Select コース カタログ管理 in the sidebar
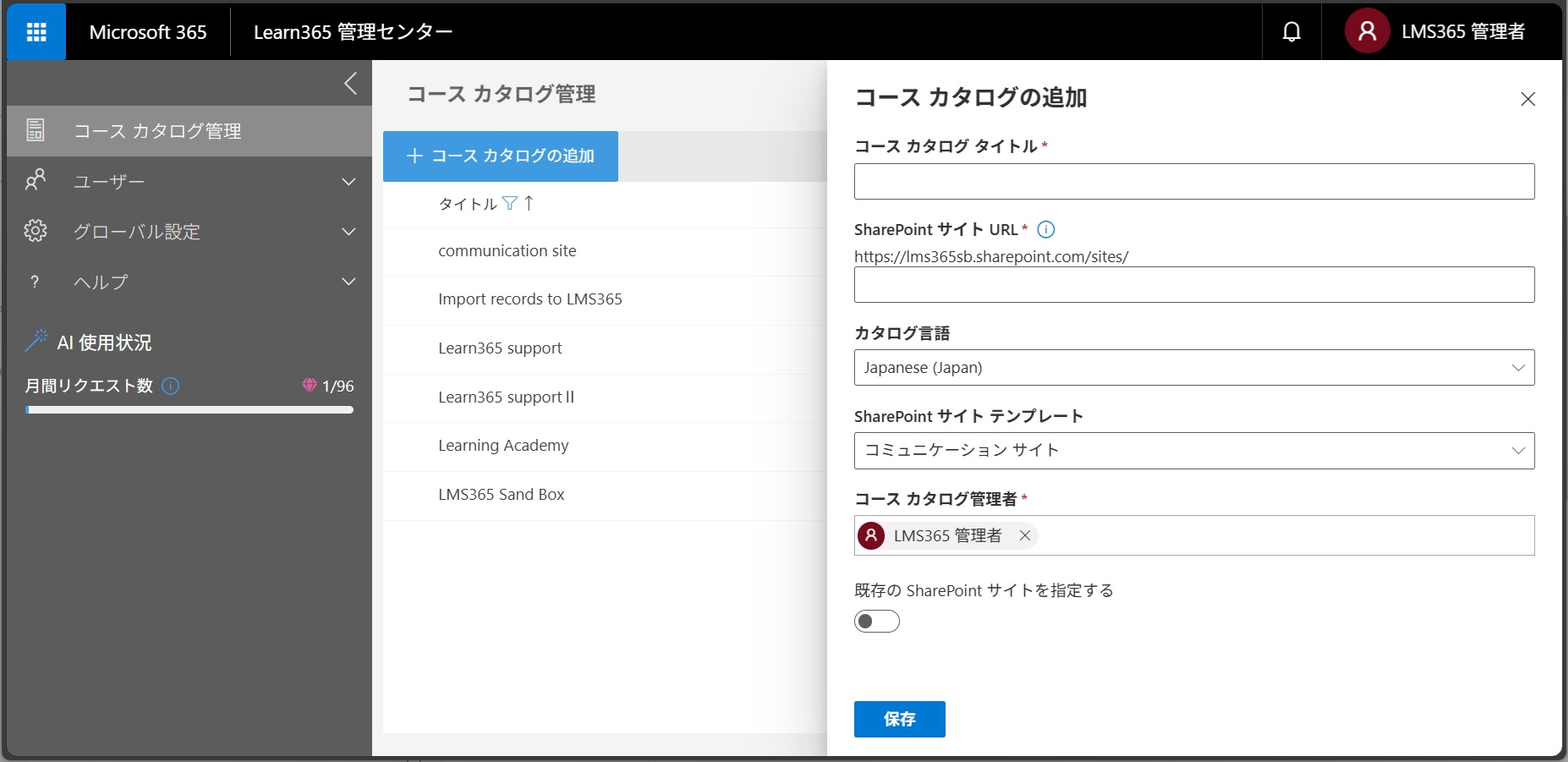Viewport: 1568px width, 762px height. (x=189, y=131)
